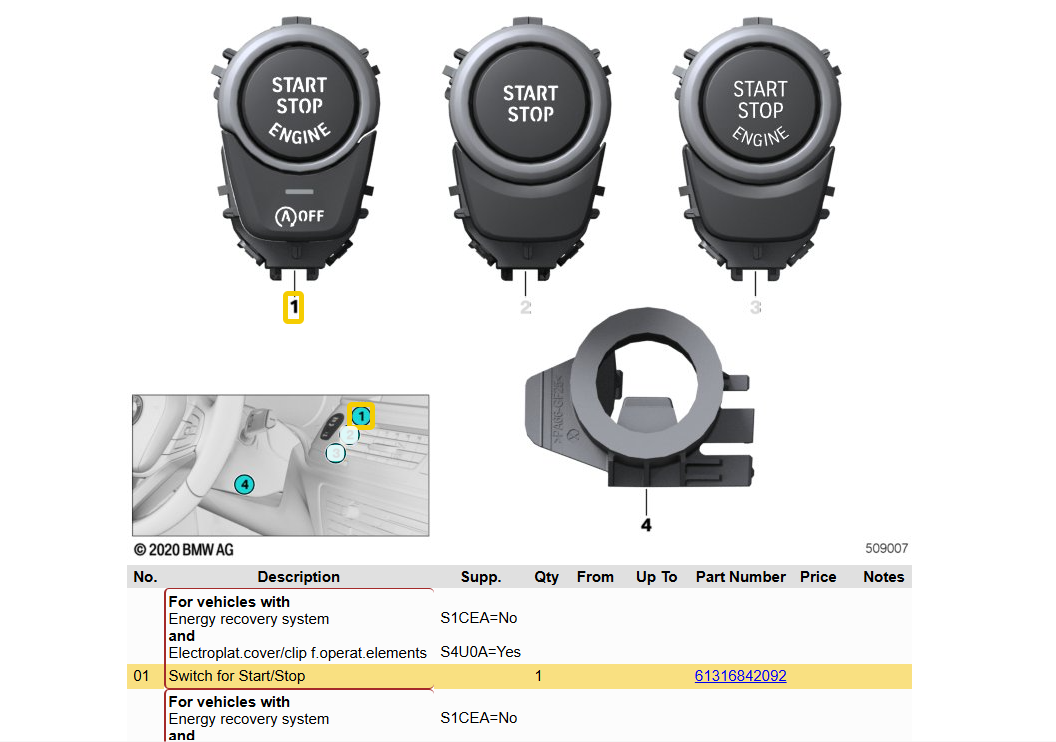
Task: Click location marker 4 near the steering column
Action: click(x=244, y=485)
